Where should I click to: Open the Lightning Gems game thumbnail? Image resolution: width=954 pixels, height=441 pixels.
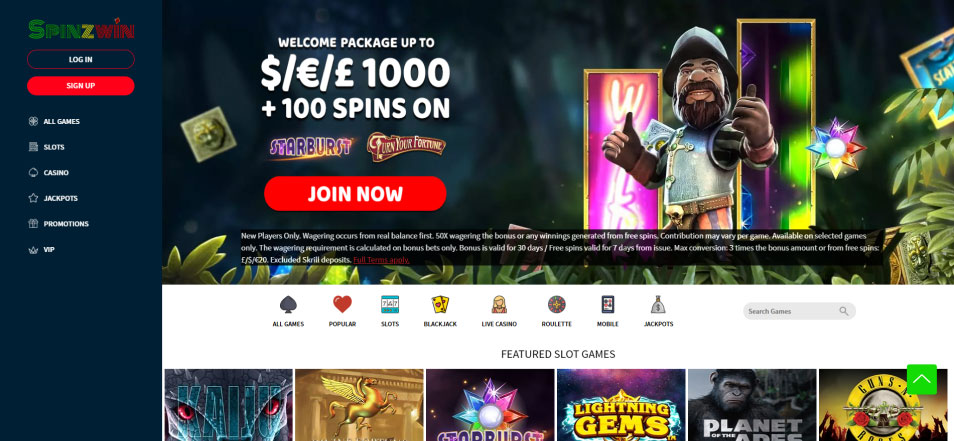click(621, 405)
